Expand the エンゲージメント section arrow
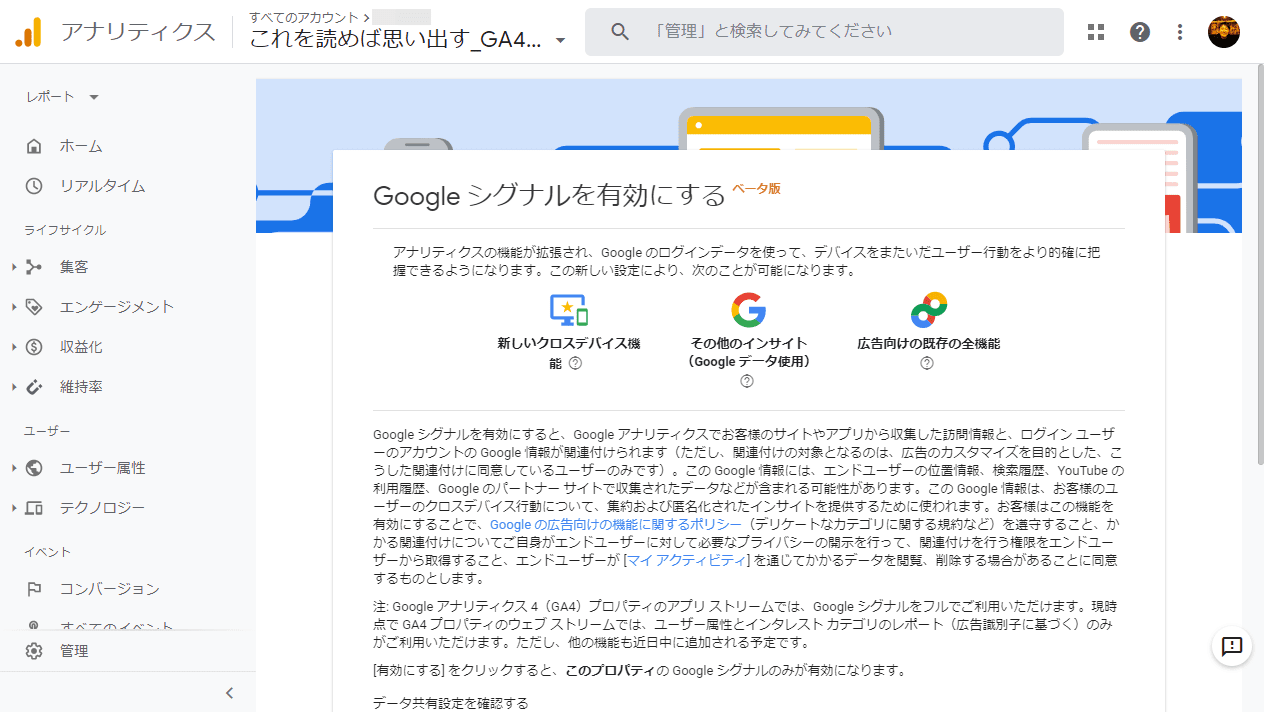This screenshot has width=1264, height=712. (14, 307)
